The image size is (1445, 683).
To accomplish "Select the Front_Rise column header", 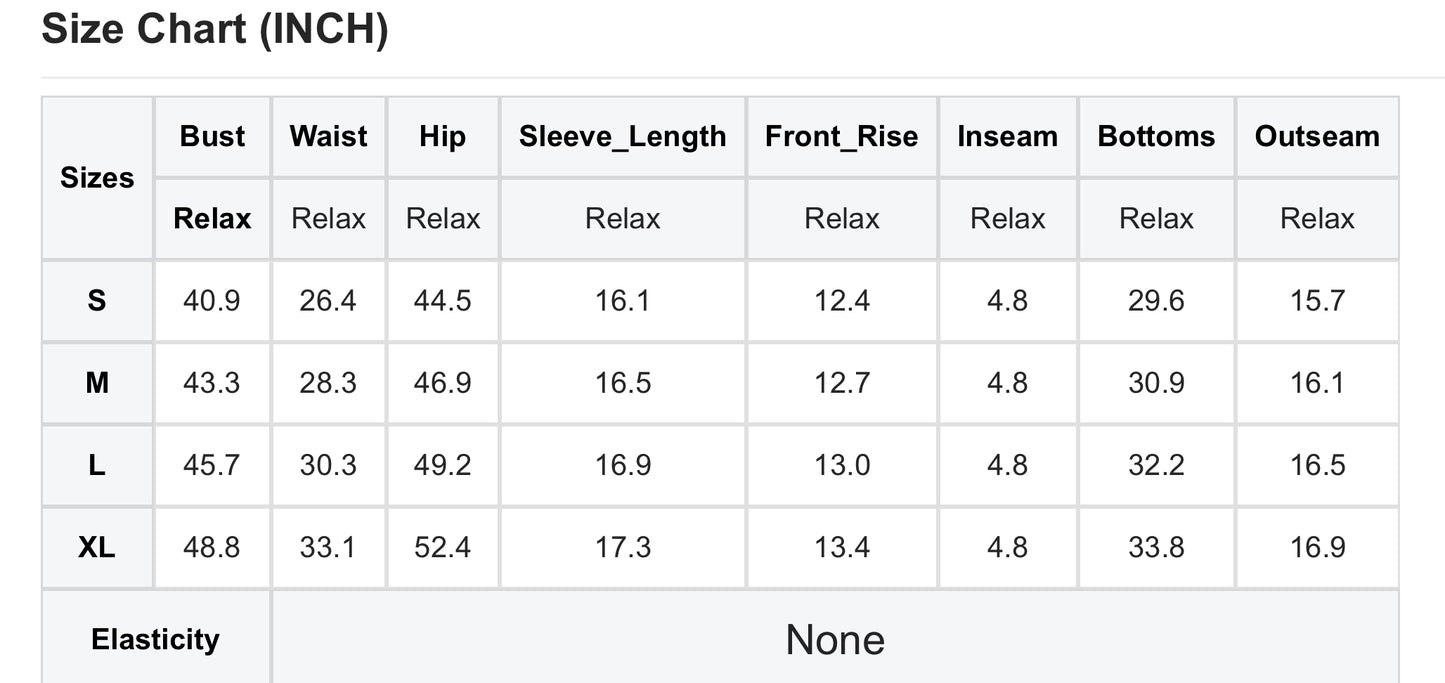I will tap(841, 137).
